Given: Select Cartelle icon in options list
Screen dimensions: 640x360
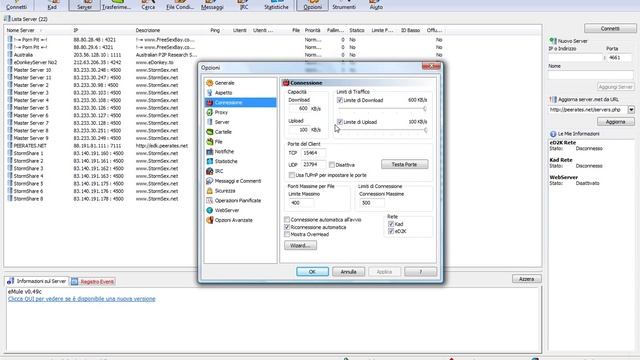Looking at the screenshot, I should click(209, 132).
